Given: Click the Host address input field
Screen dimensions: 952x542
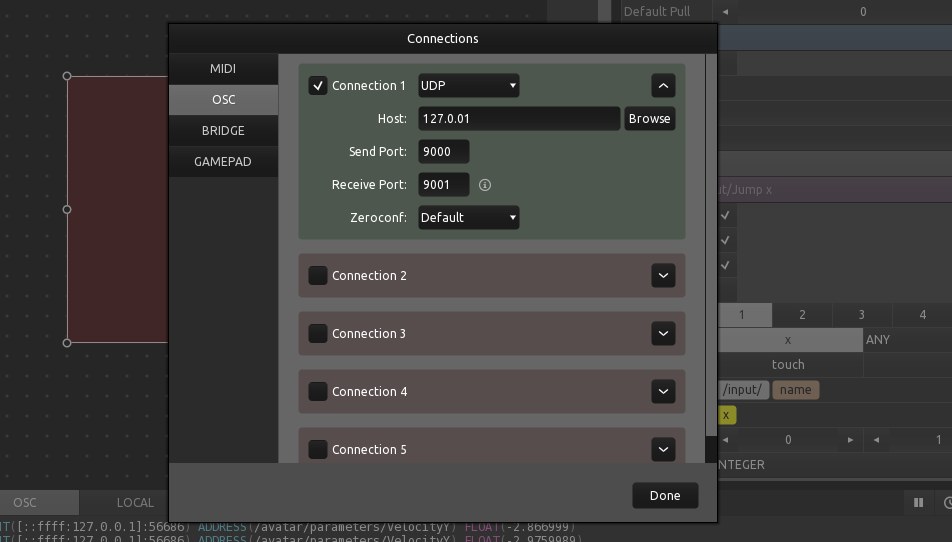Looking at the screenshot, I should pos(518,119).
